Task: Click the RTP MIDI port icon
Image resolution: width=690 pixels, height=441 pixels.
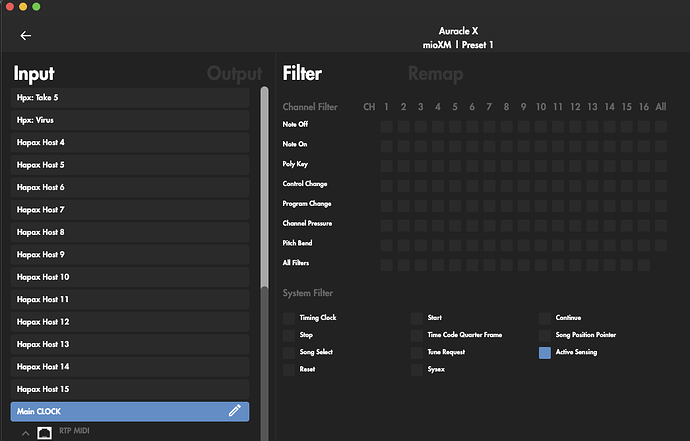Action: 44,432
